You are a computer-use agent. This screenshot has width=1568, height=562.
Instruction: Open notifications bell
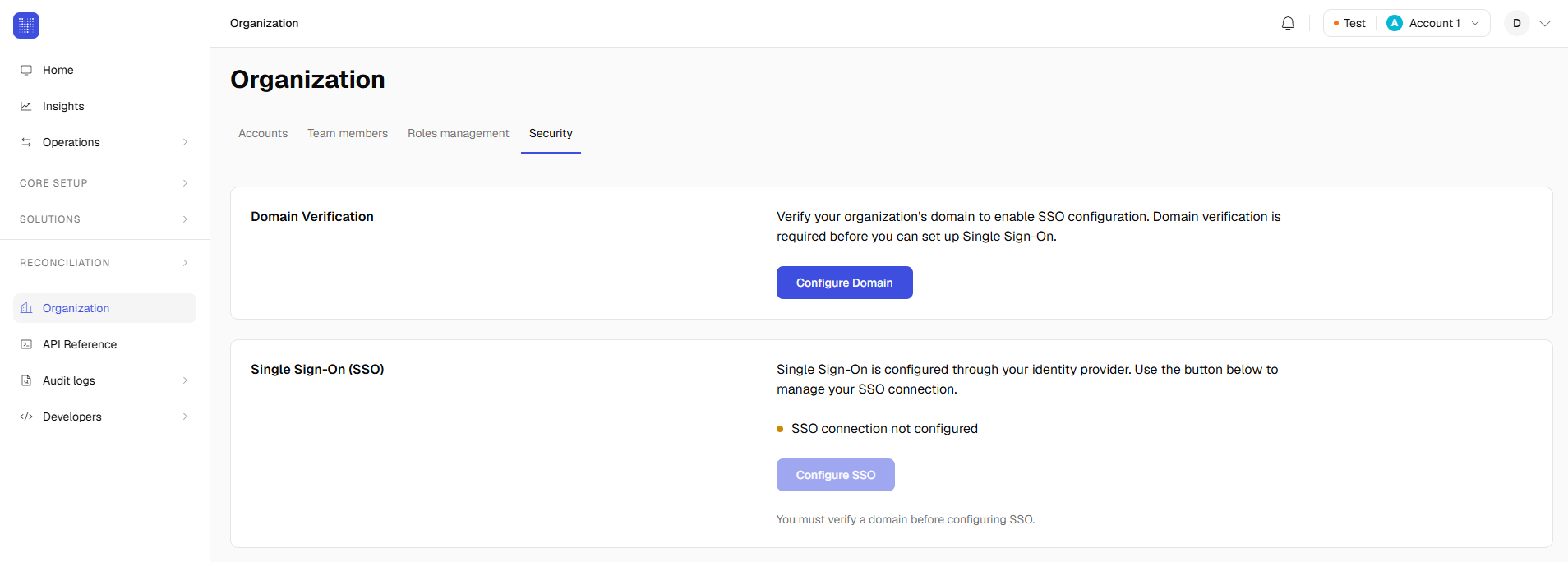[x=1288, y=23]
